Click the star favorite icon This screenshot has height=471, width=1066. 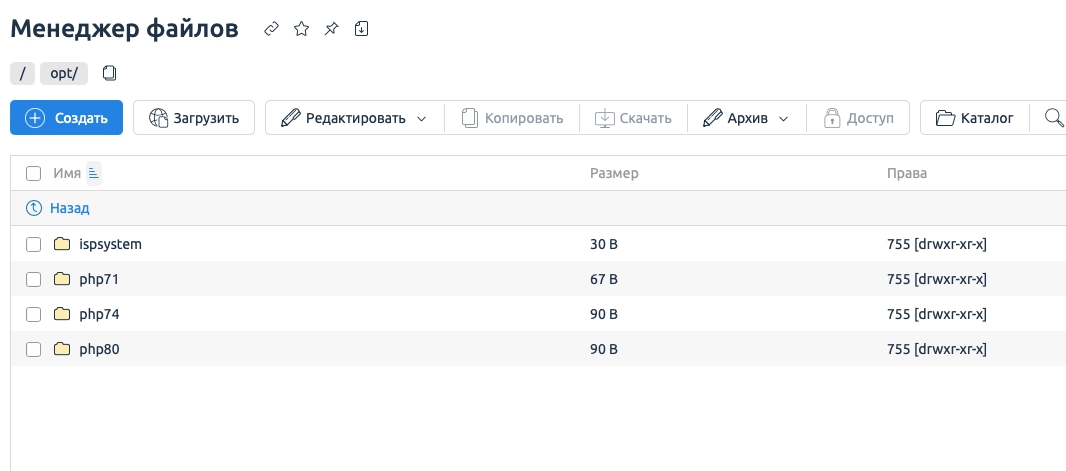[300, 29]
